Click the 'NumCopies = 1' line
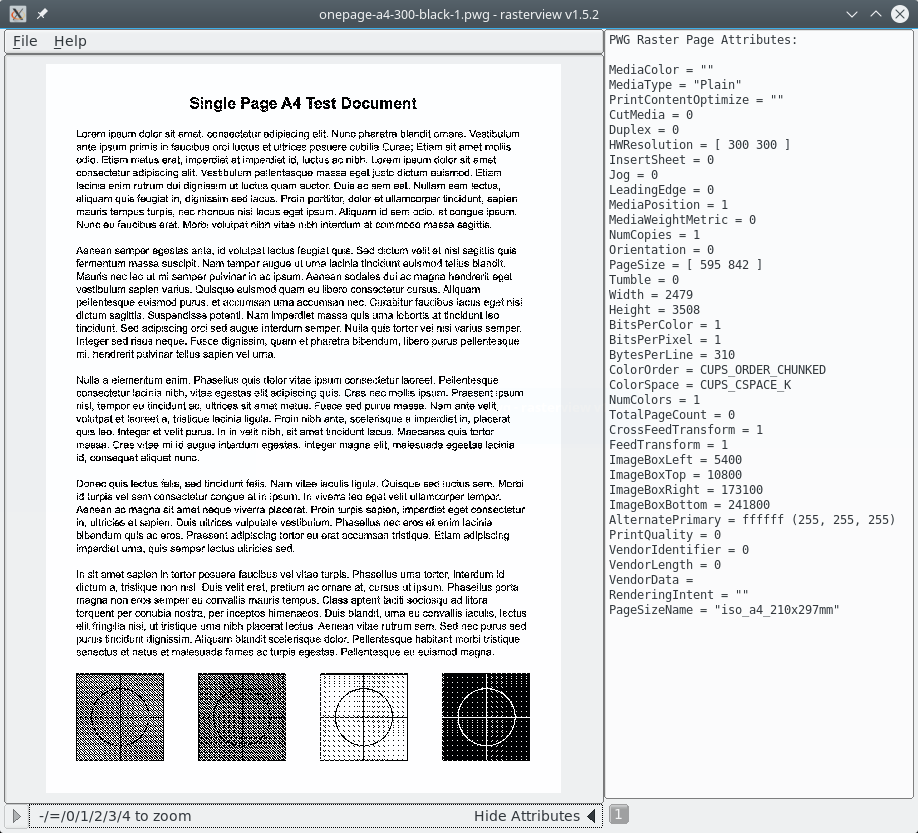 655,235
